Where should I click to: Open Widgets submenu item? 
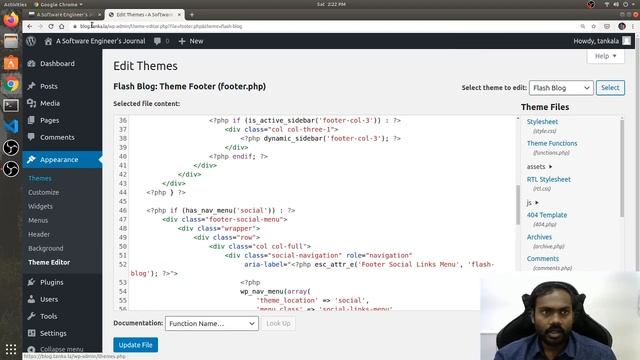pos(40,206)
